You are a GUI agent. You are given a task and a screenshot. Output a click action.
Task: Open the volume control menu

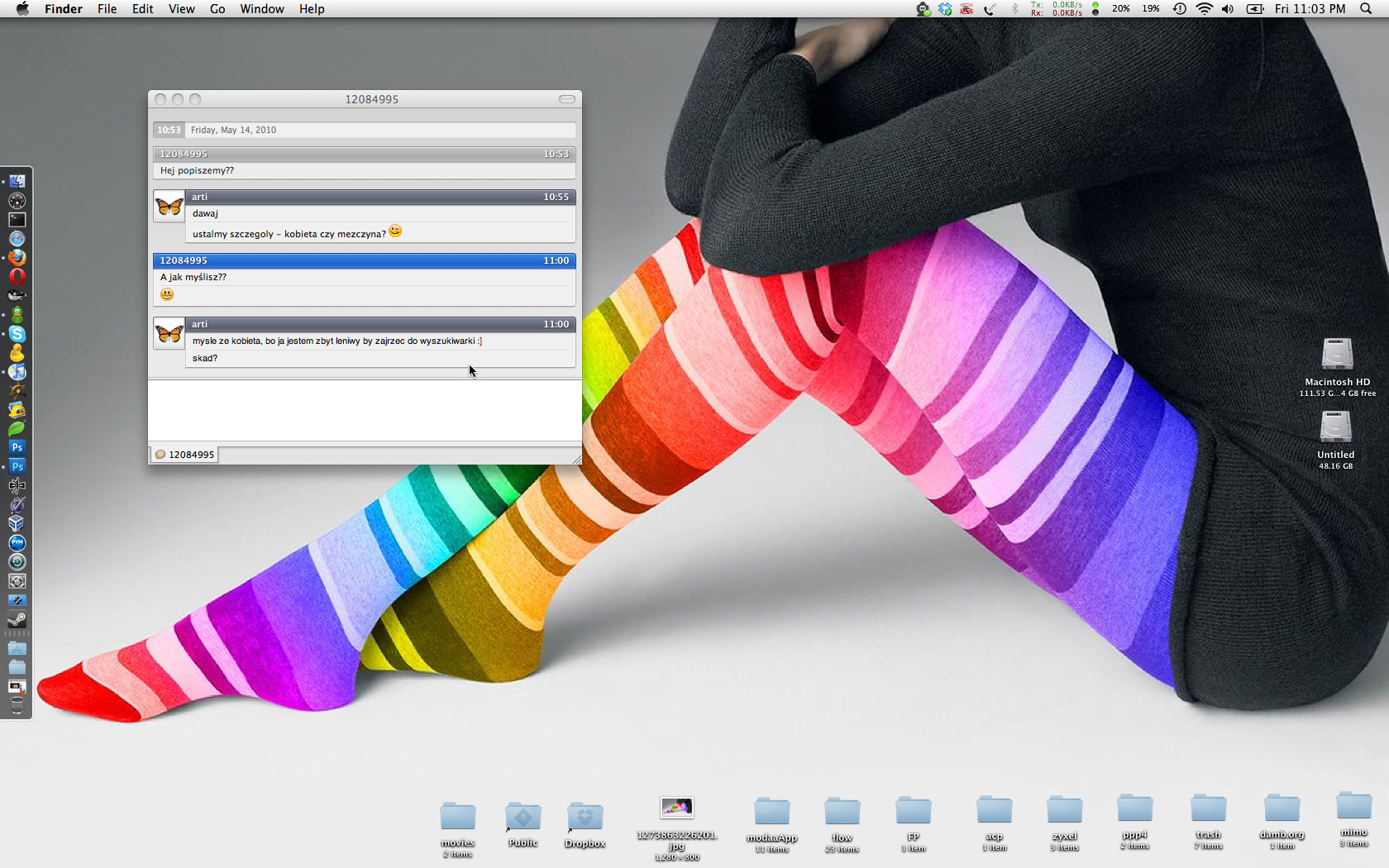click(x=1228, y=9)
